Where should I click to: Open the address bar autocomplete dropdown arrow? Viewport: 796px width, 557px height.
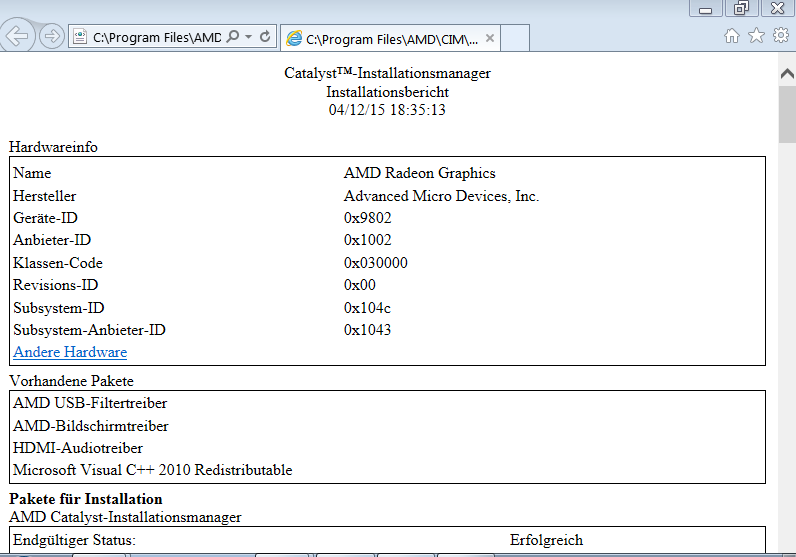pos(248,37)
